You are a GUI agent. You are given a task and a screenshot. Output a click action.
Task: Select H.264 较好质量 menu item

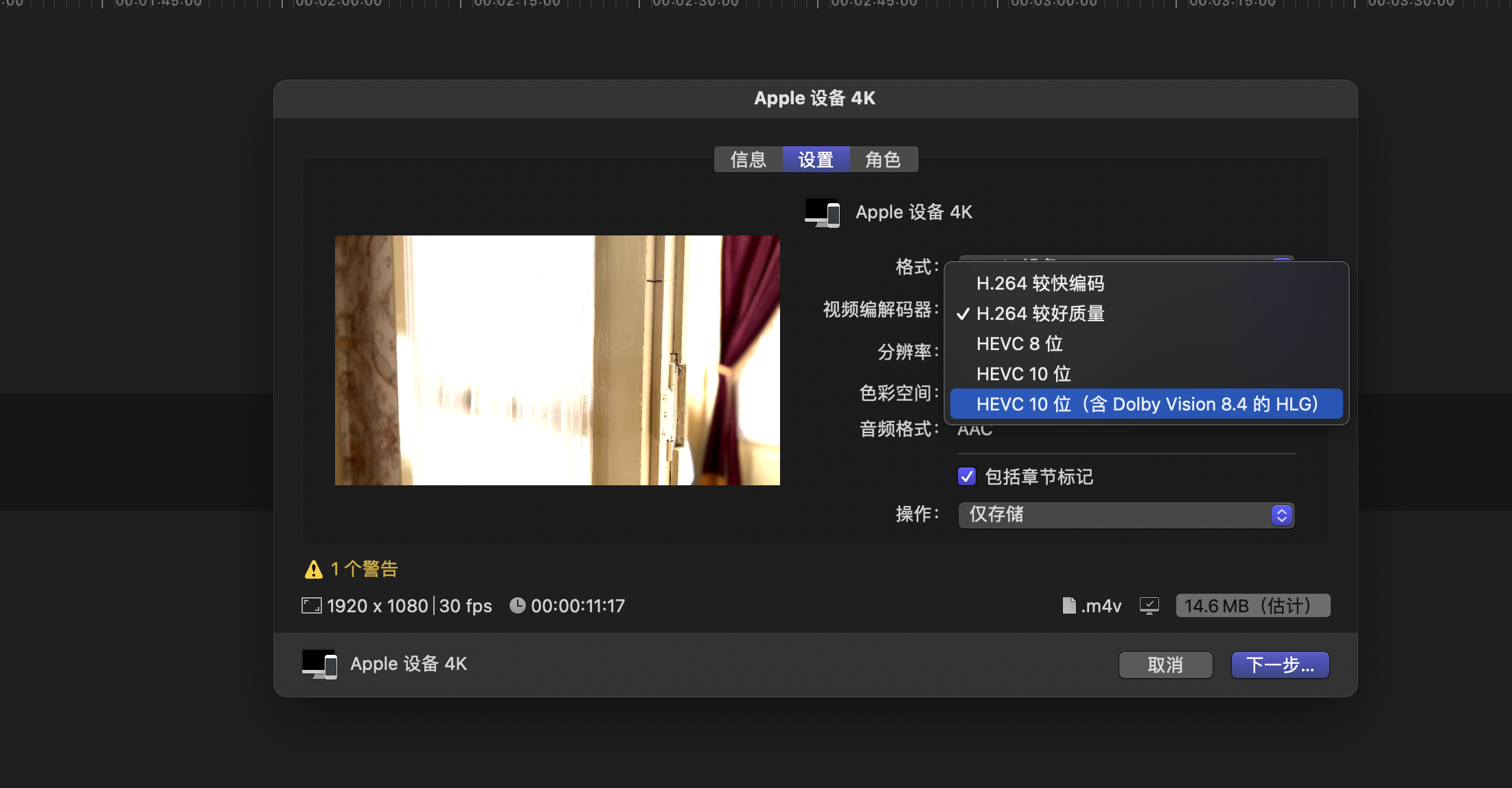[x=1146, y=314]
